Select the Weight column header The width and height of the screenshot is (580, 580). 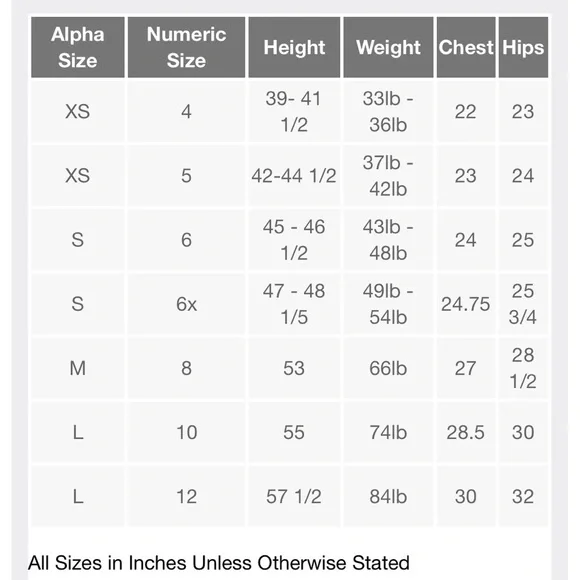(x=388, y=47)
